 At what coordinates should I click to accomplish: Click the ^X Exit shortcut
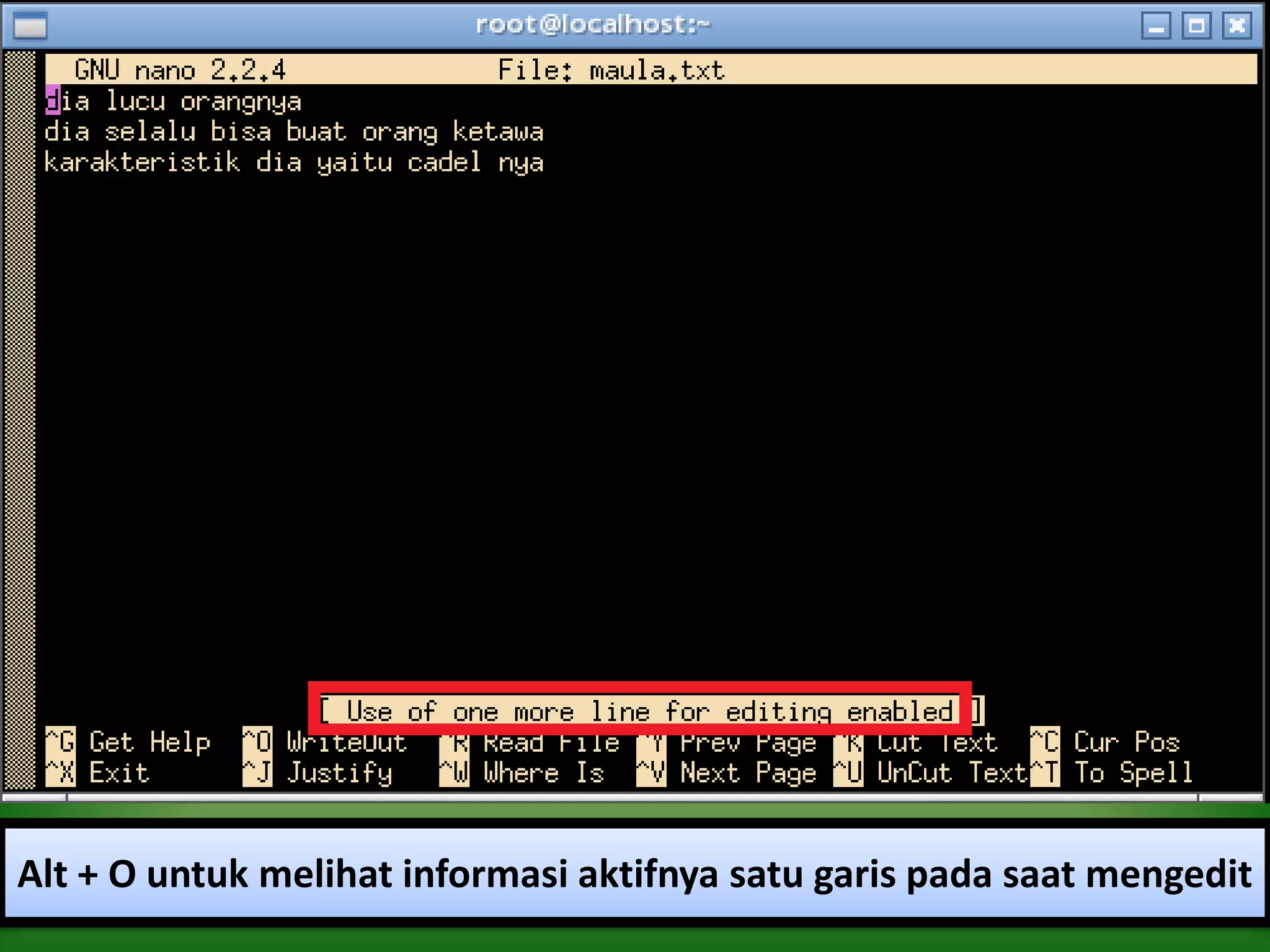(97, 773)
